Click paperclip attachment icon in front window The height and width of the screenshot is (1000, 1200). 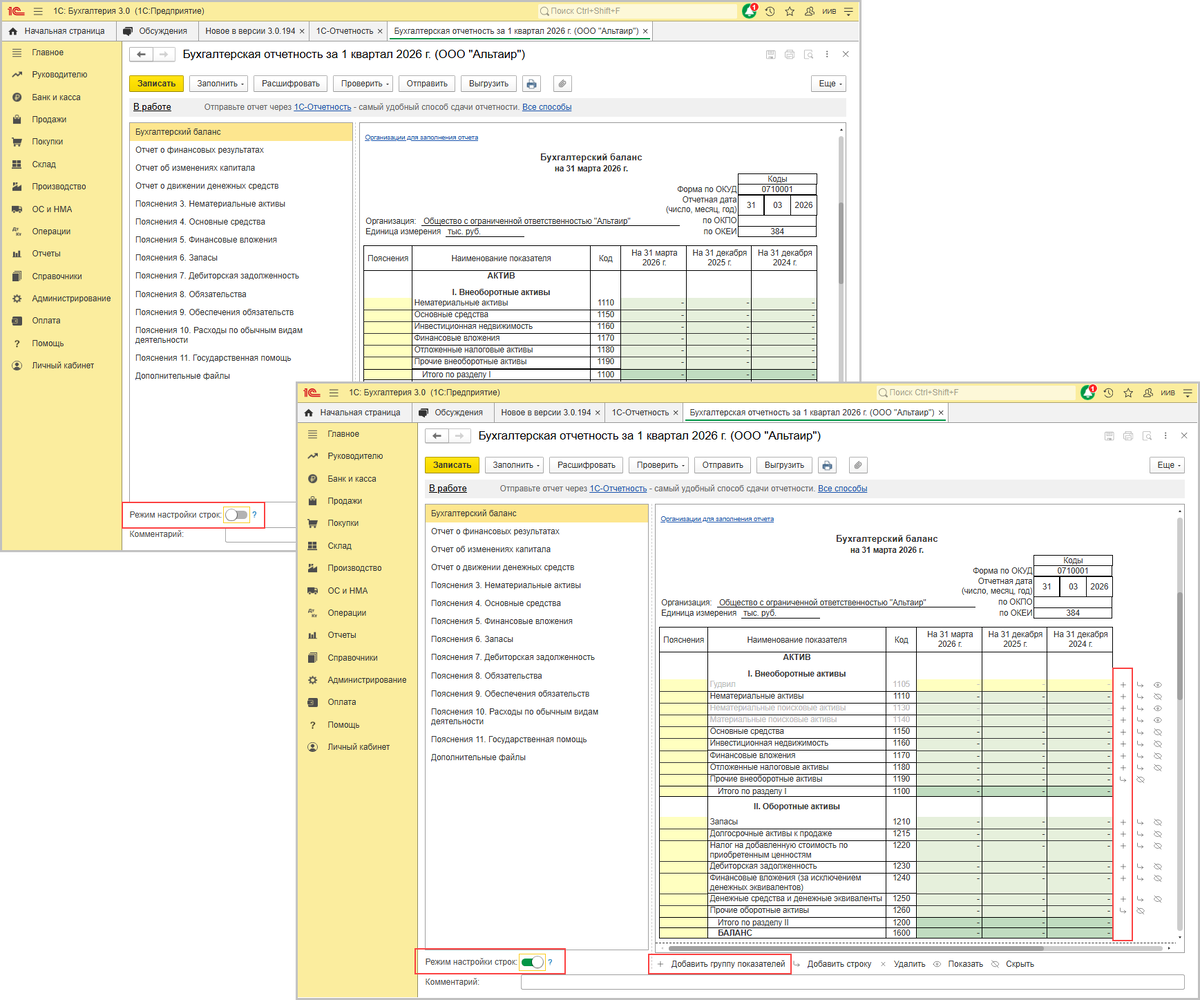pyautogui.click(x=857, y=465)
